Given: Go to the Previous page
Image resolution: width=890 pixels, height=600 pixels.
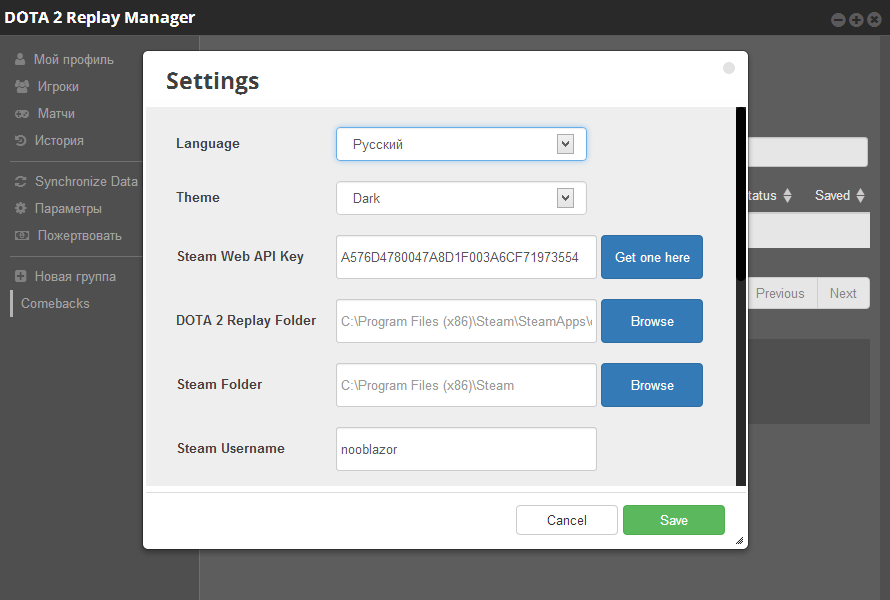Looking at the screenshot, I should 782,293.
